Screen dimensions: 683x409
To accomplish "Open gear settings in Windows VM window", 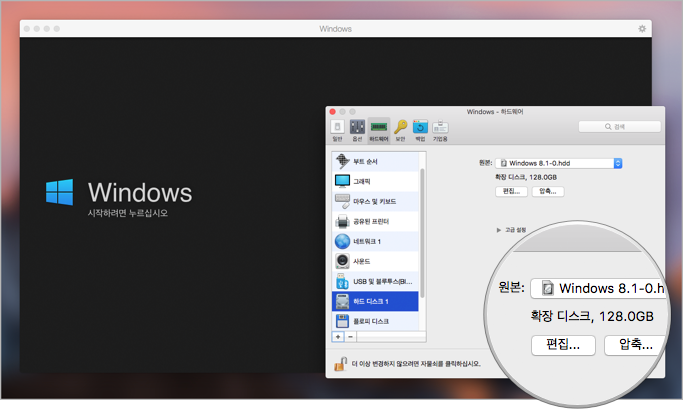I will coord(642,29).
